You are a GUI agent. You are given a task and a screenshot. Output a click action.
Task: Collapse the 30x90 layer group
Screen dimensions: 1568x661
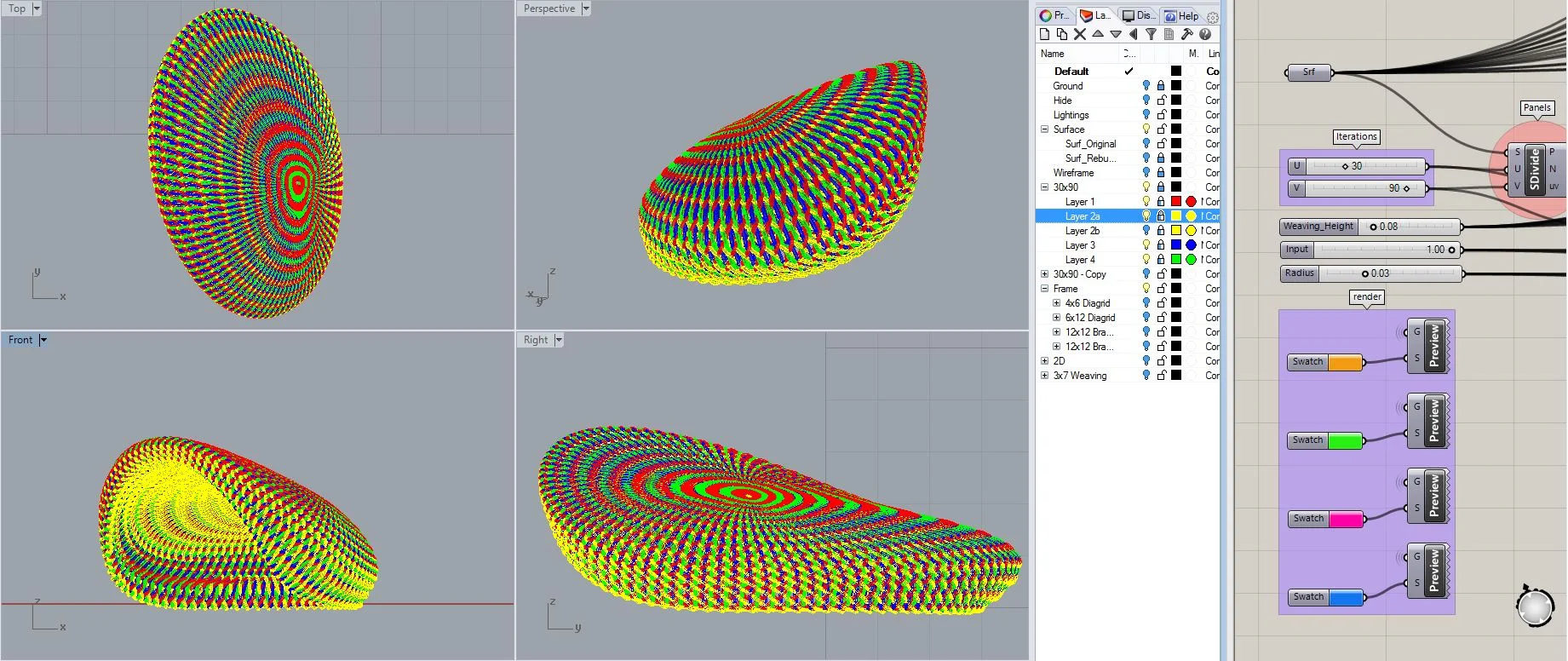click(x=1045, y=187)
